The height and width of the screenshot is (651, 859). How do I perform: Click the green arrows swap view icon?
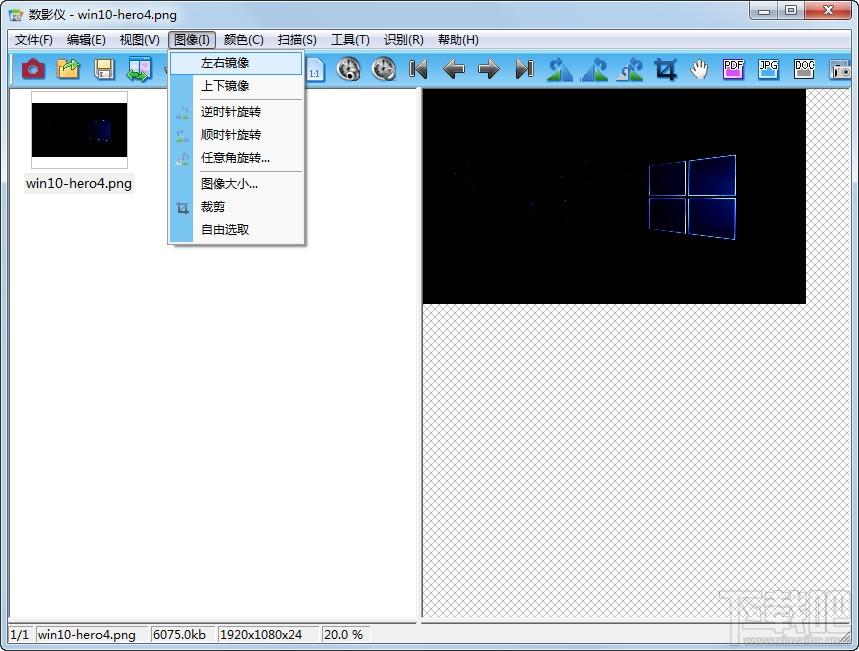pyautogui.click(x=139, y=69)
